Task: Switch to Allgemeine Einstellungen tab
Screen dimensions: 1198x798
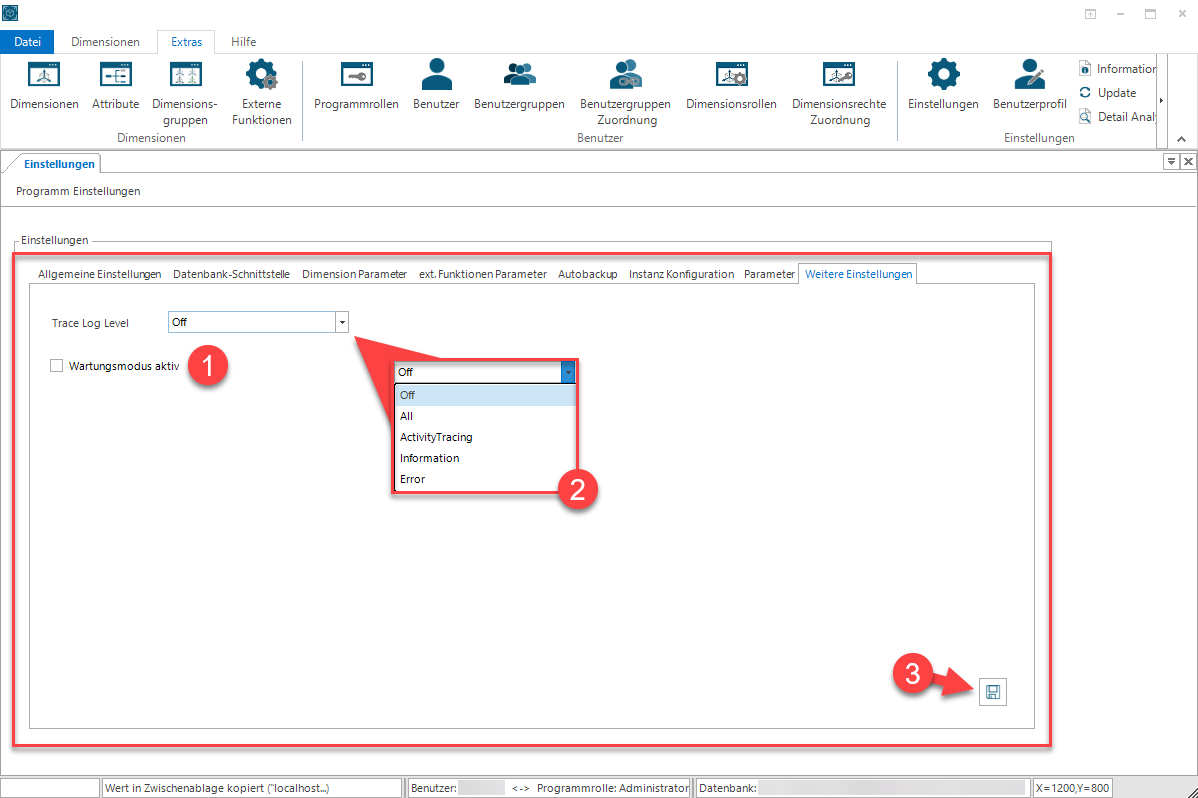Action: pos(99,274)
